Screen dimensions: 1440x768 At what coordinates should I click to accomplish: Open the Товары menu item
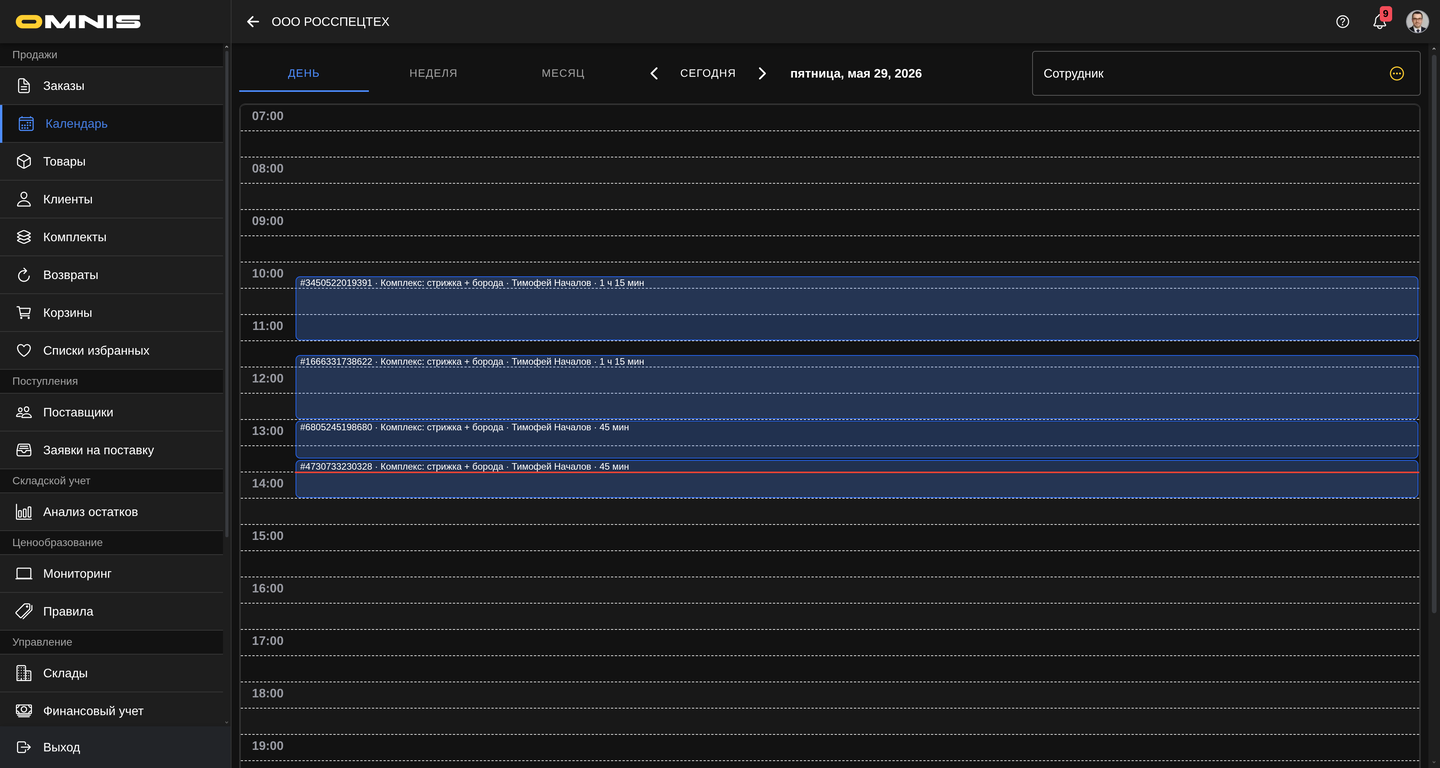click(112, 162)
